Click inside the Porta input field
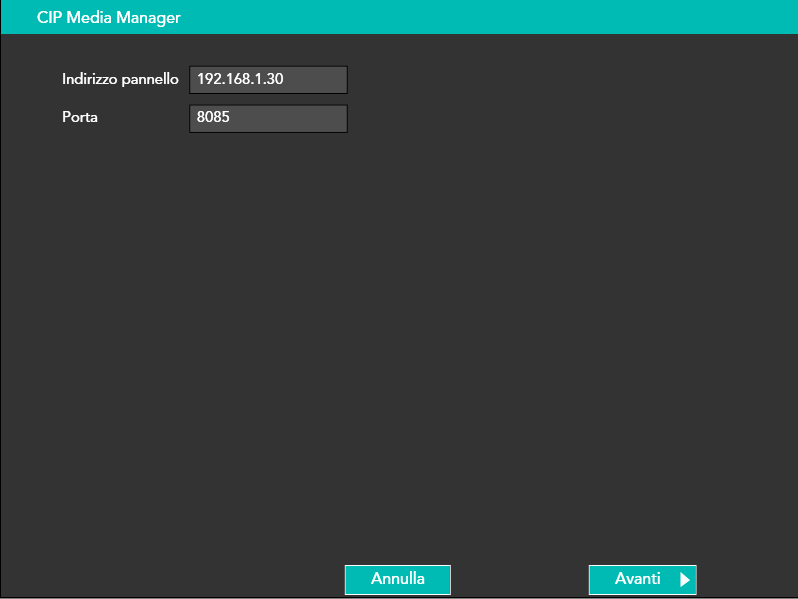Viewport: 798px width, 599px height. click(x=268, y=118)
